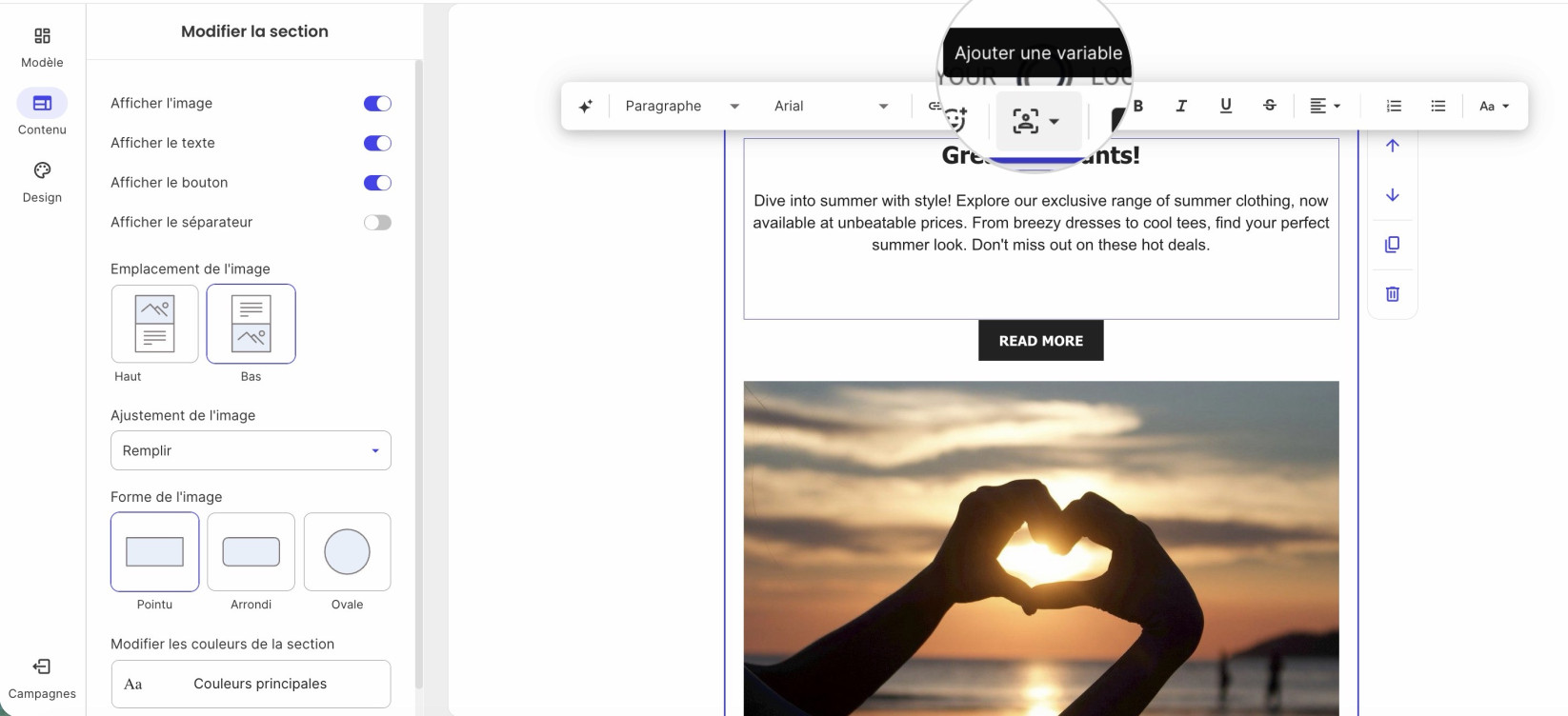Insert a numbered list
This screenshot has height=716, width=1568.
1394,106
